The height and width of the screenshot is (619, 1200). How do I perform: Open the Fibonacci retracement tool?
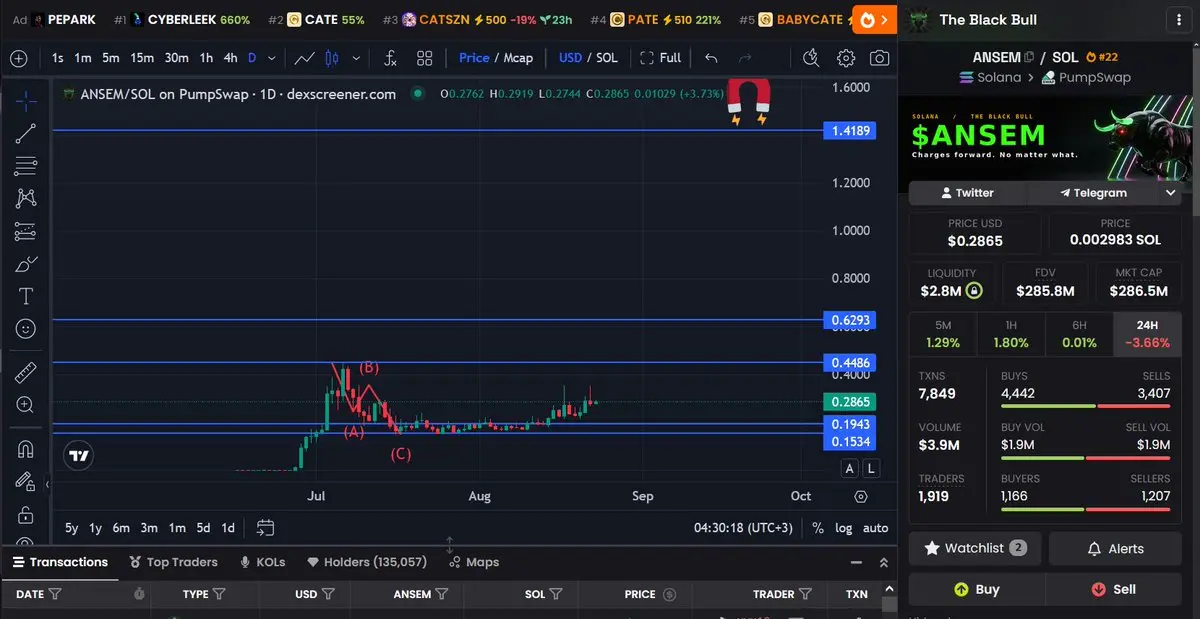click(26, 166)
